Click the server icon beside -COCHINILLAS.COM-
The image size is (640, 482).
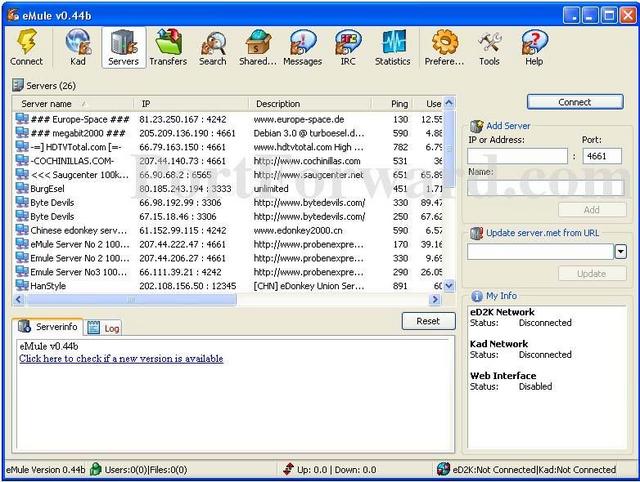(22, 160)
